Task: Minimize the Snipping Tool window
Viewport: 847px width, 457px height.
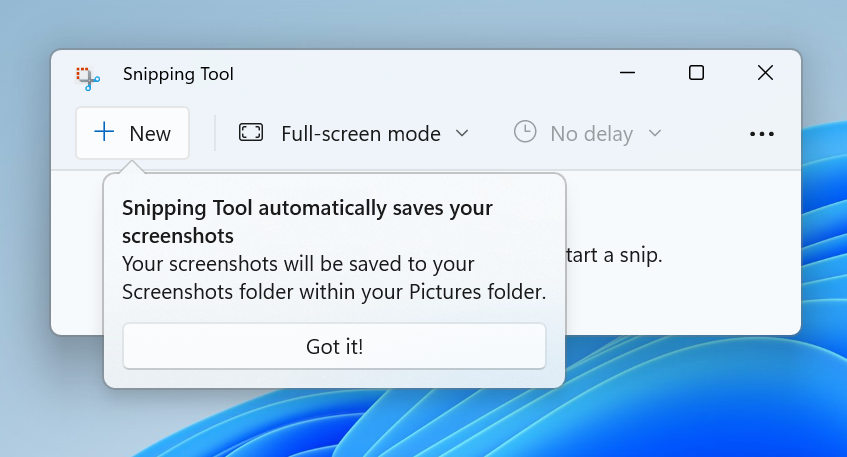Action: click(628, 73)
